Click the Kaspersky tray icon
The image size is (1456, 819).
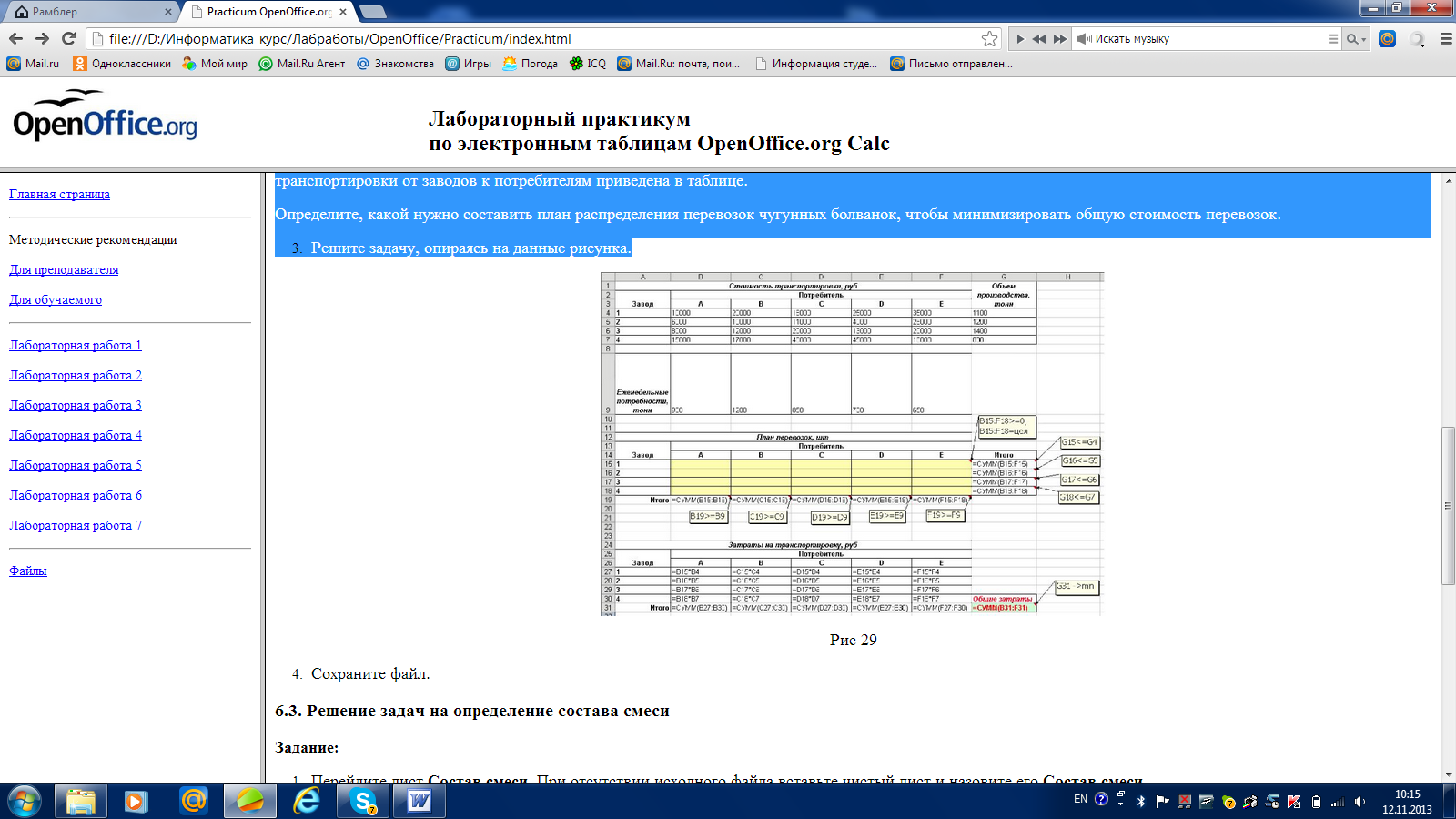tap(1293, 802)
